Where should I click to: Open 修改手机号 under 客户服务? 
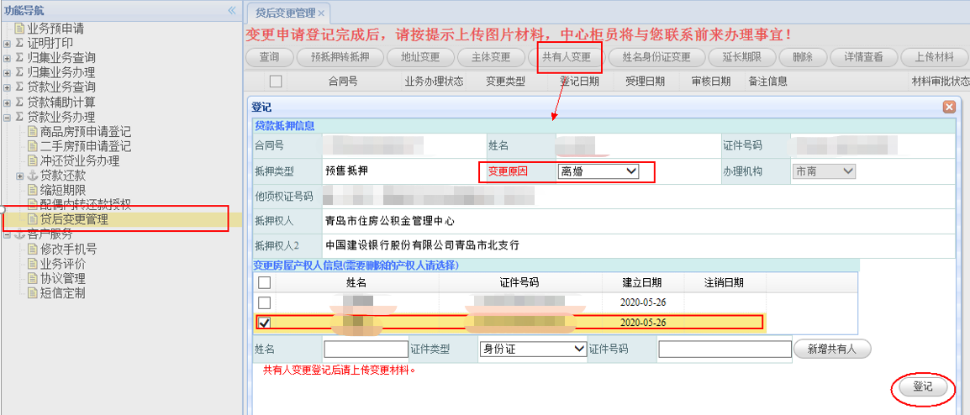(68, 249)
